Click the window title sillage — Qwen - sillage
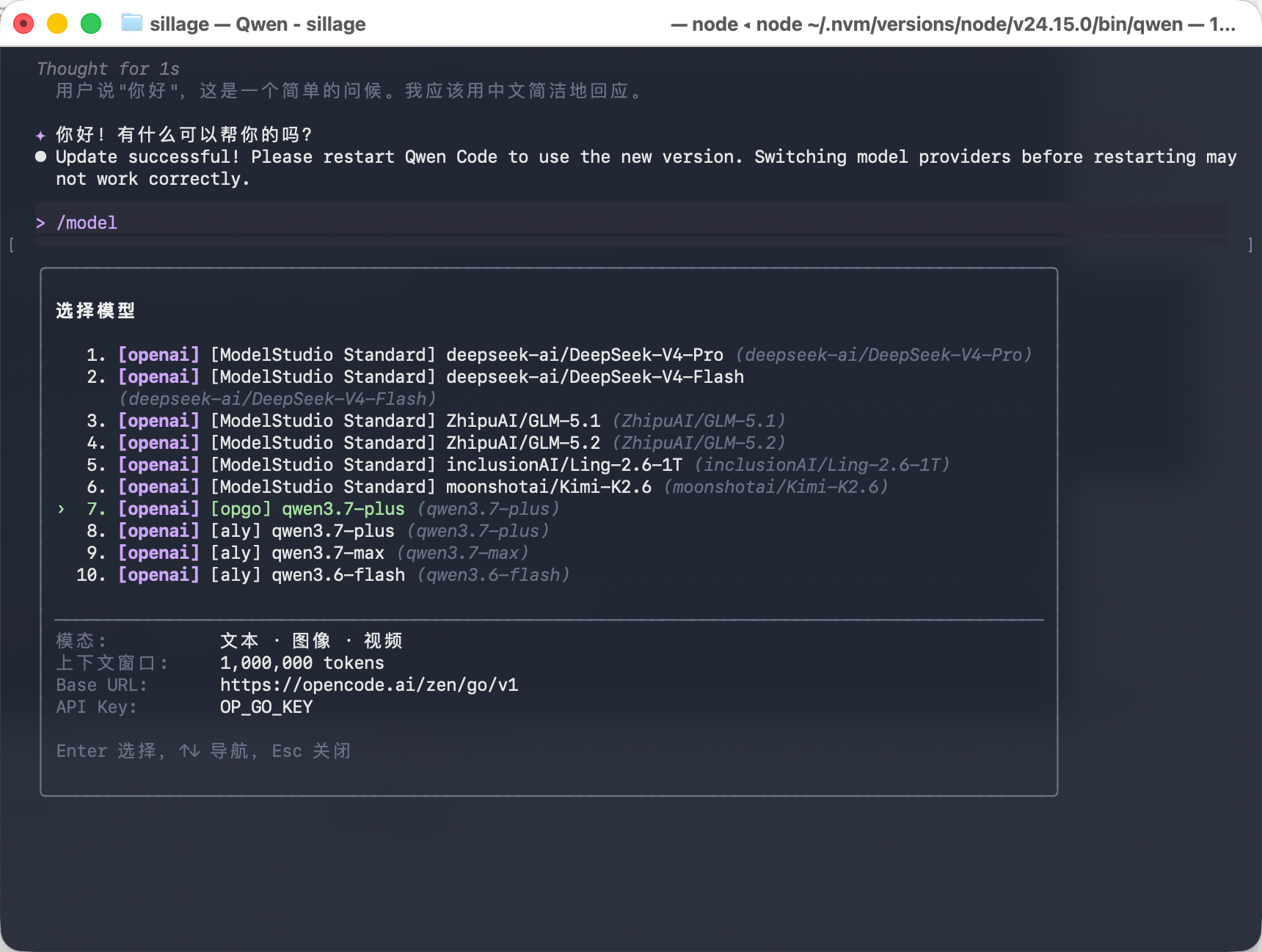1262x952 pixels. pyautogui.click(x=258, y=24)
